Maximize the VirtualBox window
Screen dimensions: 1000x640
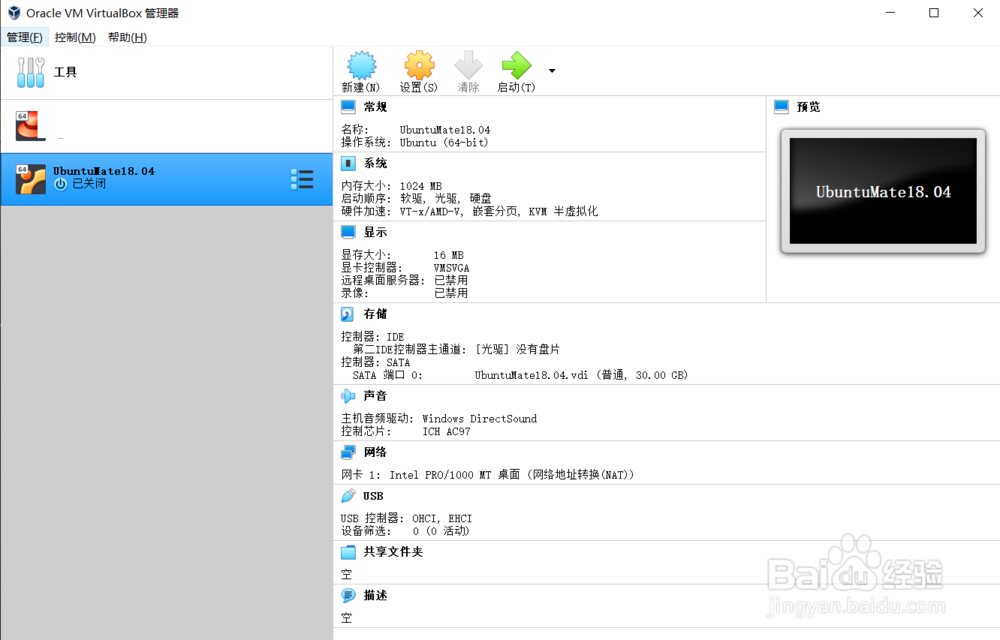click(x=934, y=13)
